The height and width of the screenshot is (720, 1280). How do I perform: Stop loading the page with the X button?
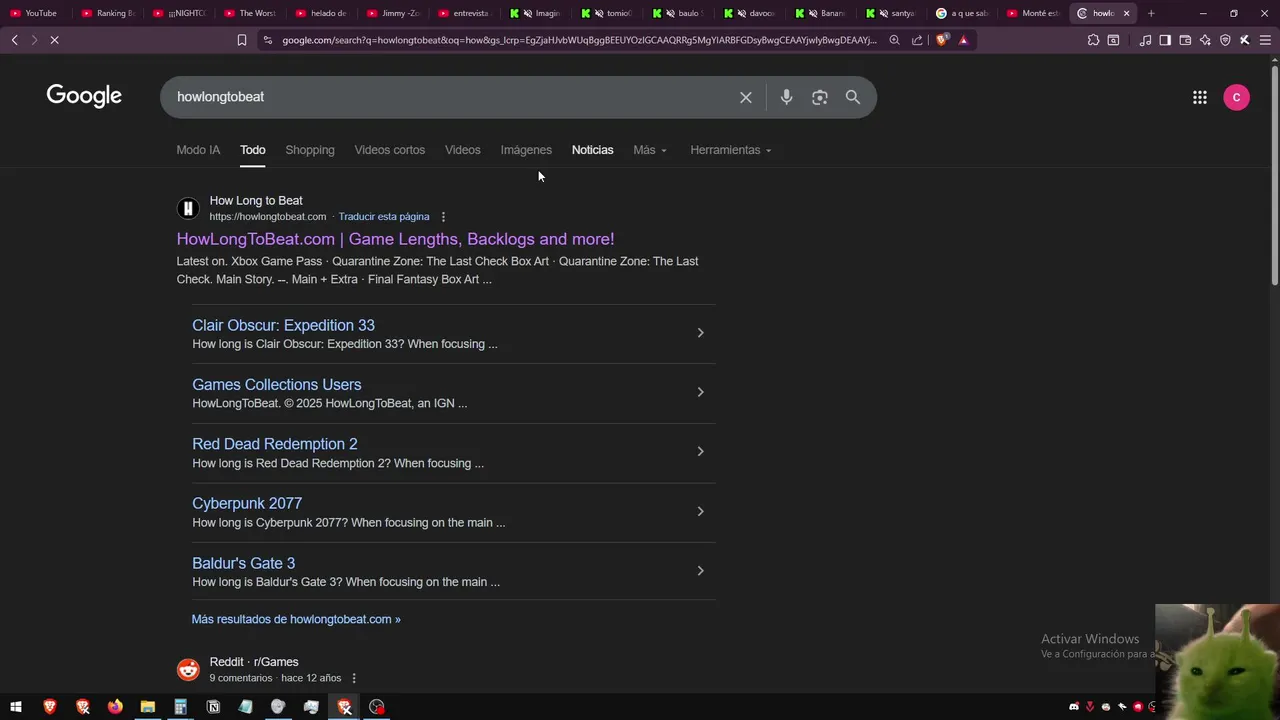point(54,40)
